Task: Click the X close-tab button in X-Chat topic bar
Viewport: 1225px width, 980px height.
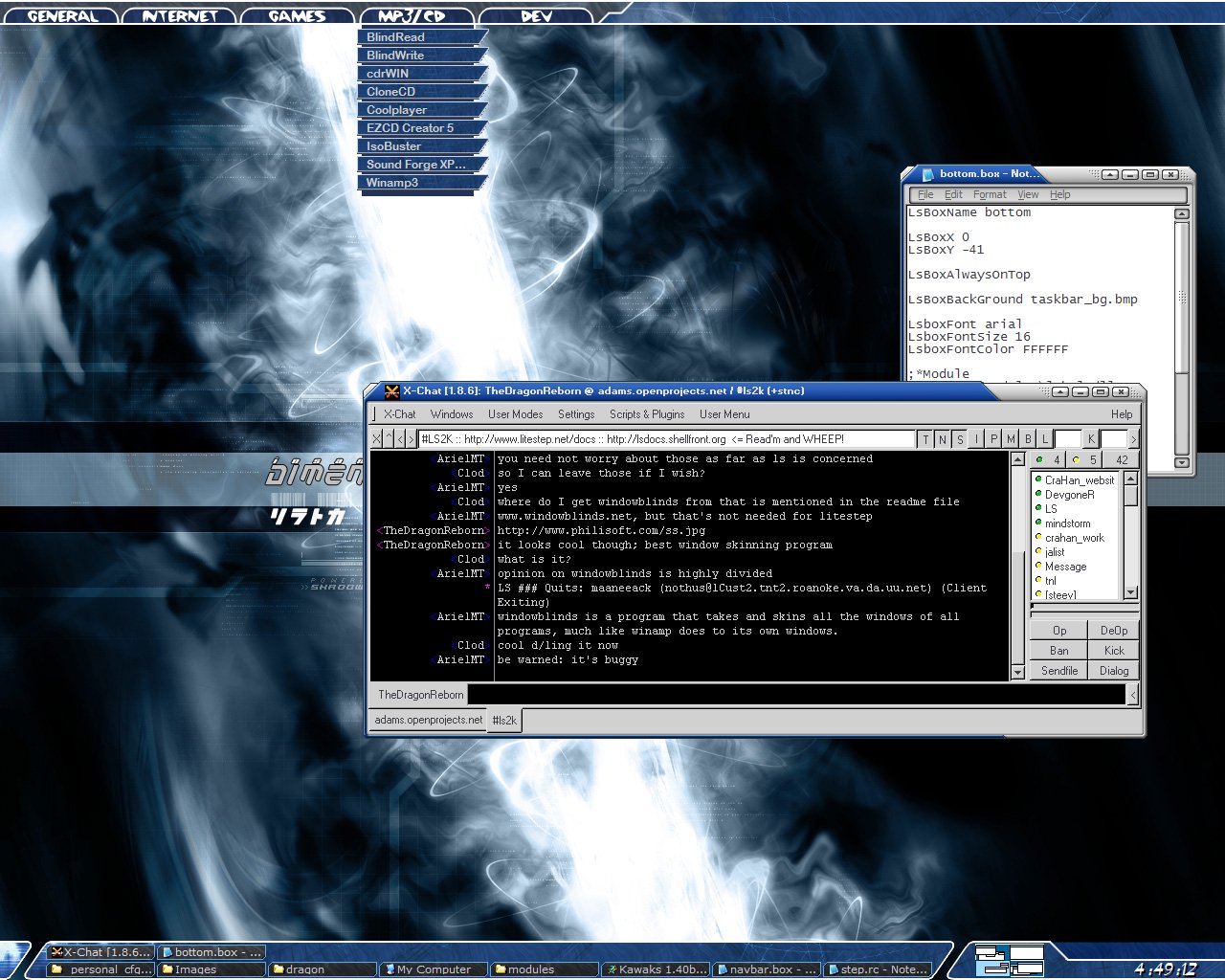Action: [x=376, y=439]
